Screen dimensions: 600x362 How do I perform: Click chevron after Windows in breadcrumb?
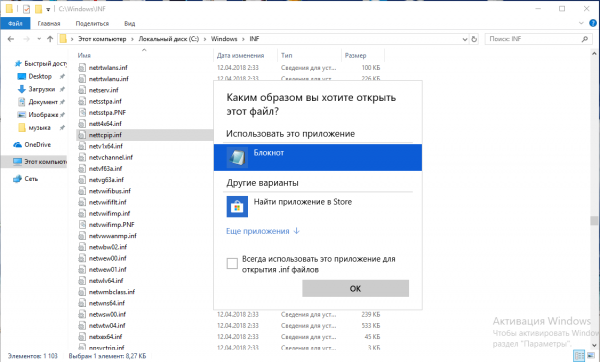click(x=243, y=39)
